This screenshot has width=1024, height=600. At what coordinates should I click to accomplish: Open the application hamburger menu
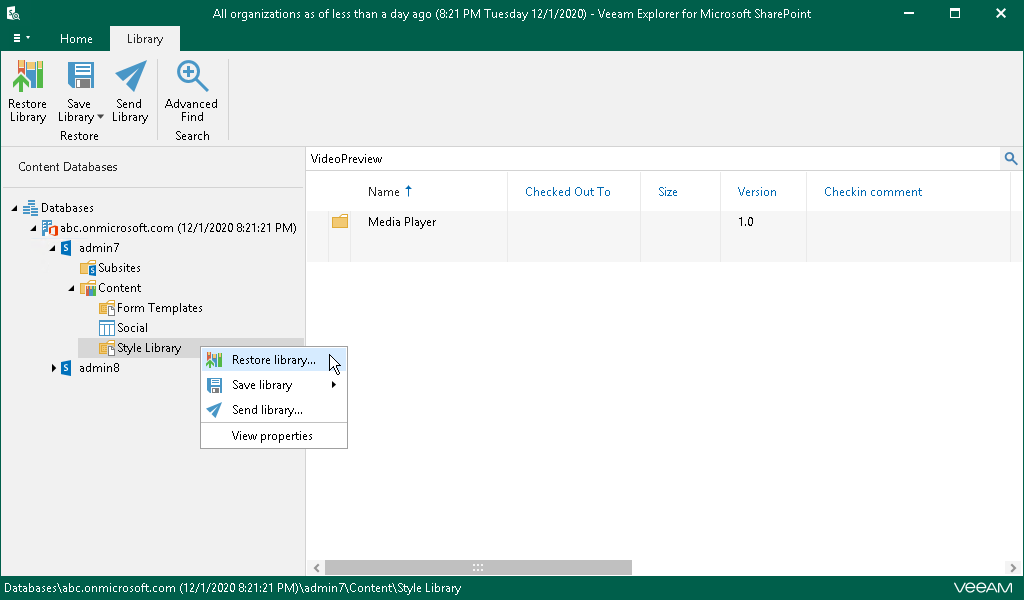[x=21, y=39]
